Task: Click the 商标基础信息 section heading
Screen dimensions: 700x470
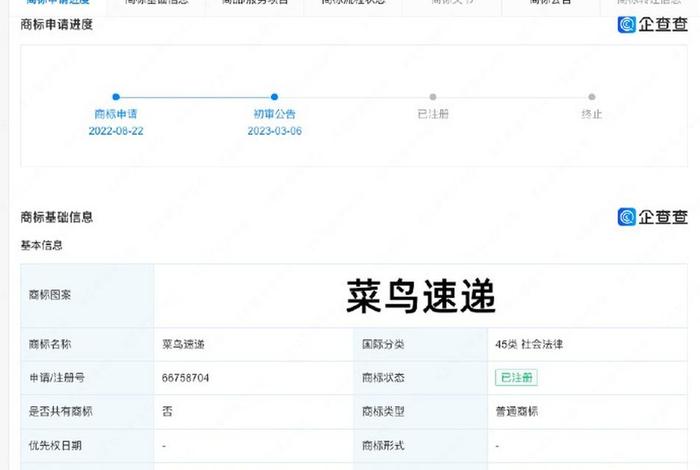Action: point(57,217)
